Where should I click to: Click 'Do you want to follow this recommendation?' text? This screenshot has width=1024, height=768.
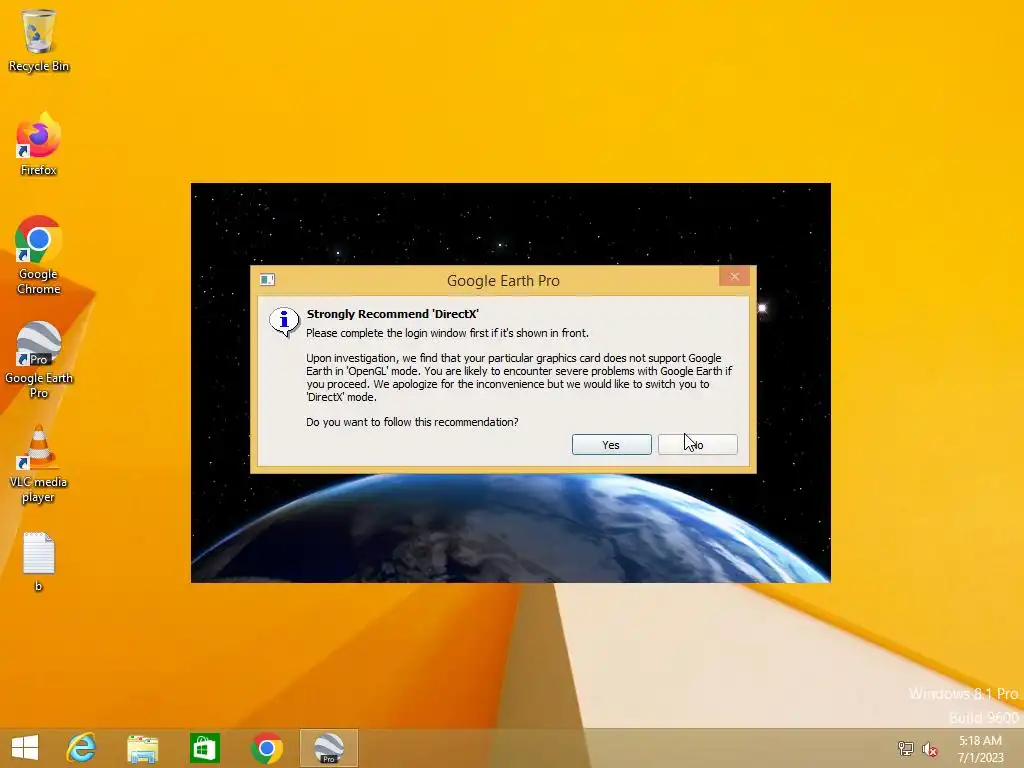click(x=412, y=423)
